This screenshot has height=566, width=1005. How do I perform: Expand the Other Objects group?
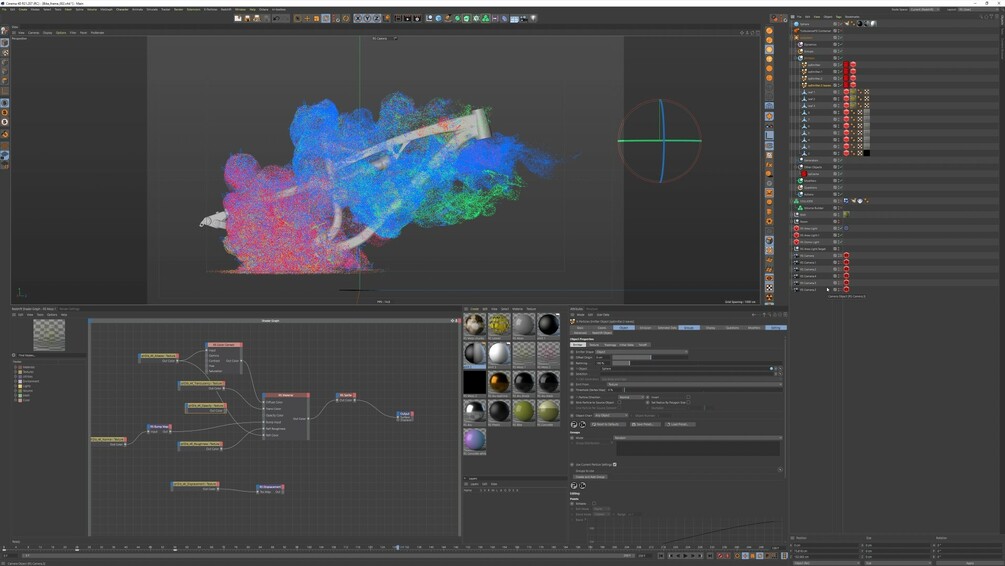(797, 167)
